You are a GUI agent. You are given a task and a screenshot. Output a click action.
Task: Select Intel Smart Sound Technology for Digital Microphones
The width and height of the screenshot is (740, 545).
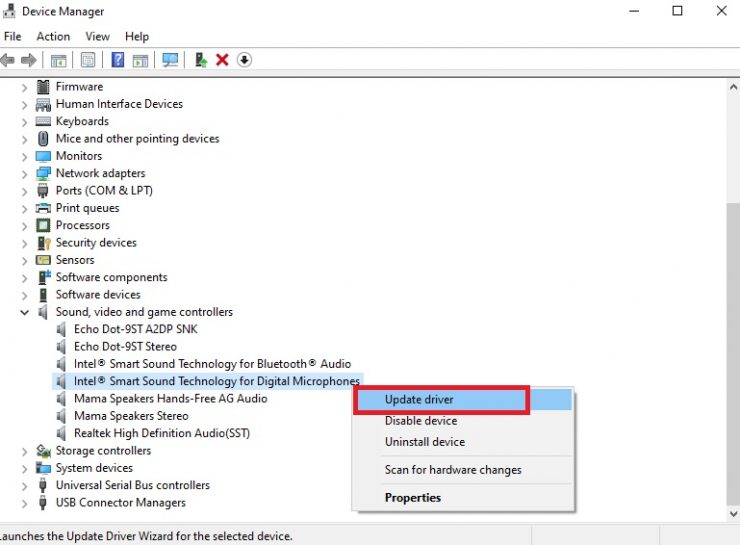217,381
